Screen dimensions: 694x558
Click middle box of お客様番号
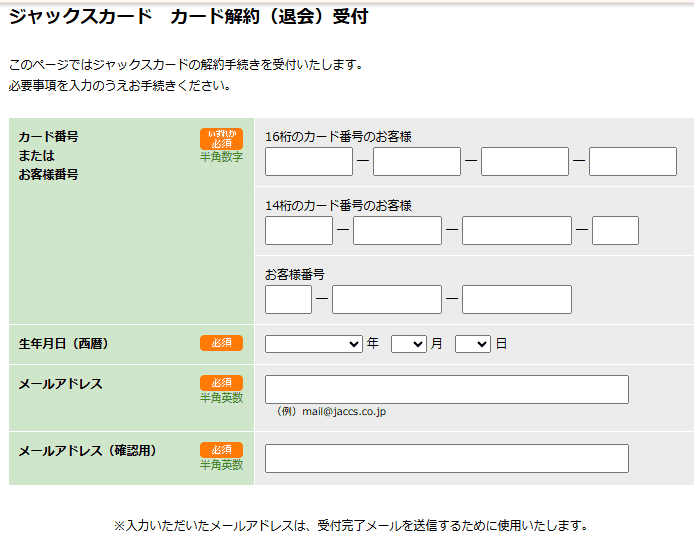pyautogui.click(x=387, y=300)
